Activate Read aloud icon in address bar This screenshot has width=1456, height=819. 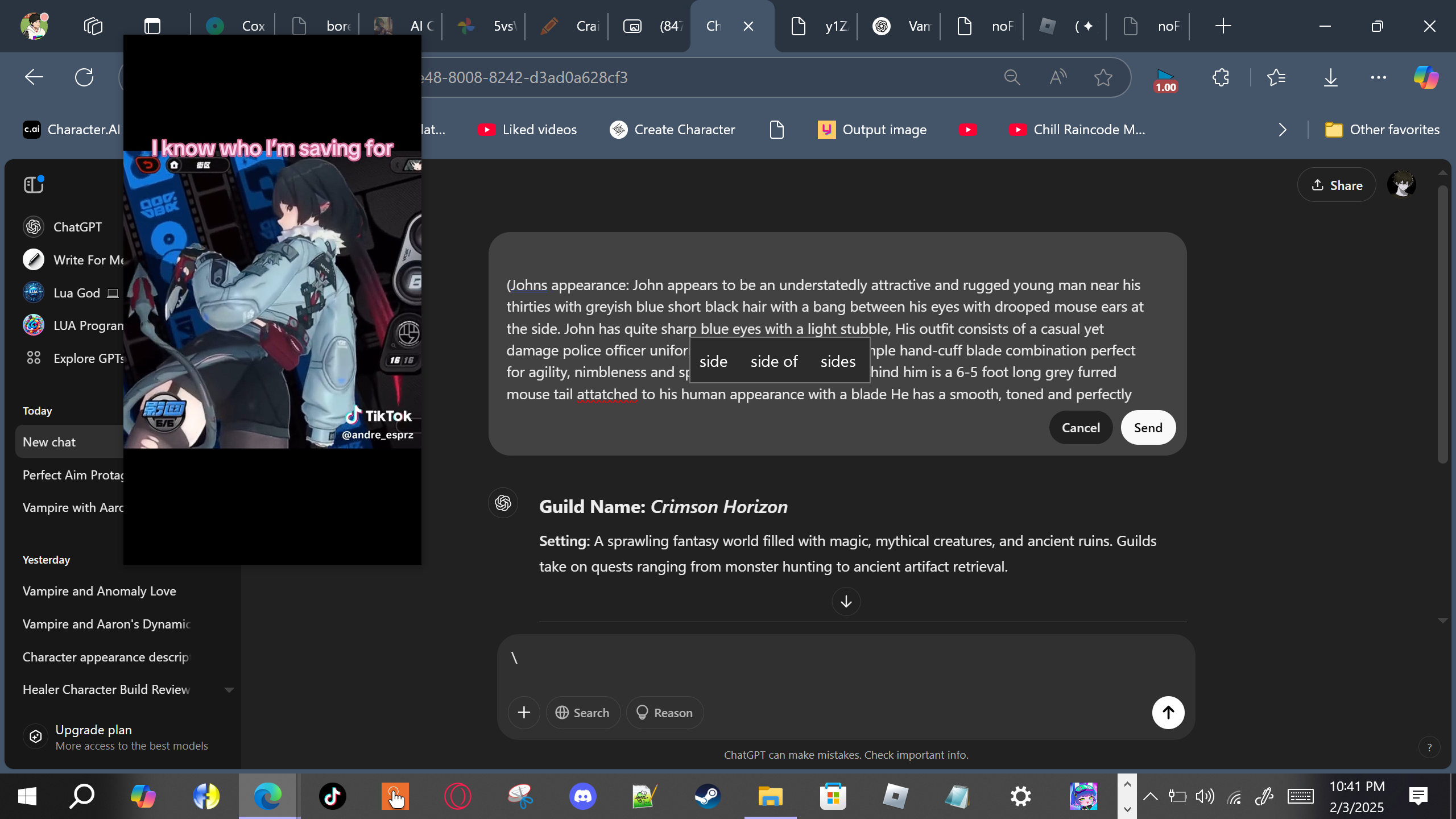1058,77
